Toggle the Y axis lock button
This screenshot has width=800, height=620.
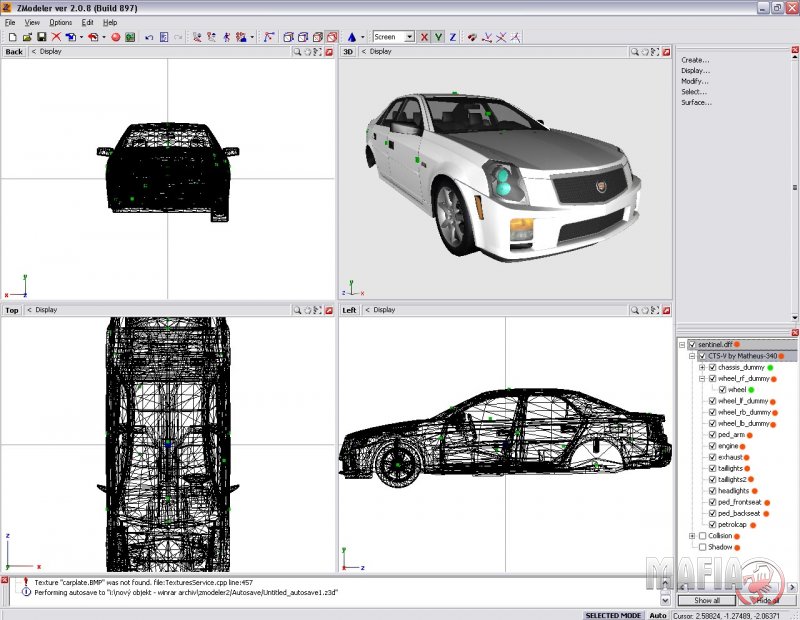click(x=438, y=37)
